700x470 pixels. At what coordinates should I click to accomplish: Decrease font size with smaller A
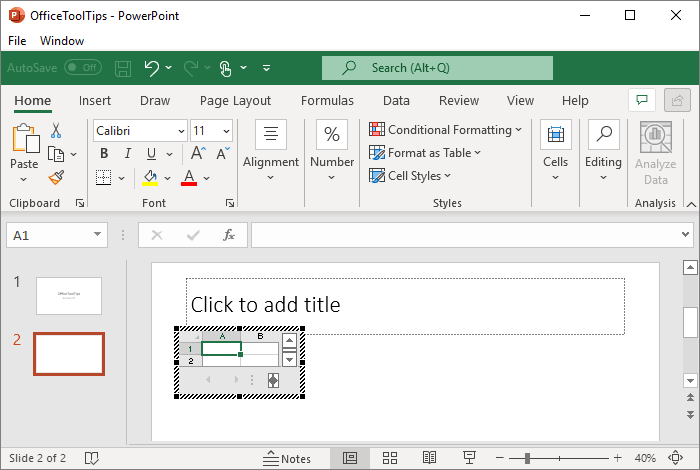tap(223, 154)
